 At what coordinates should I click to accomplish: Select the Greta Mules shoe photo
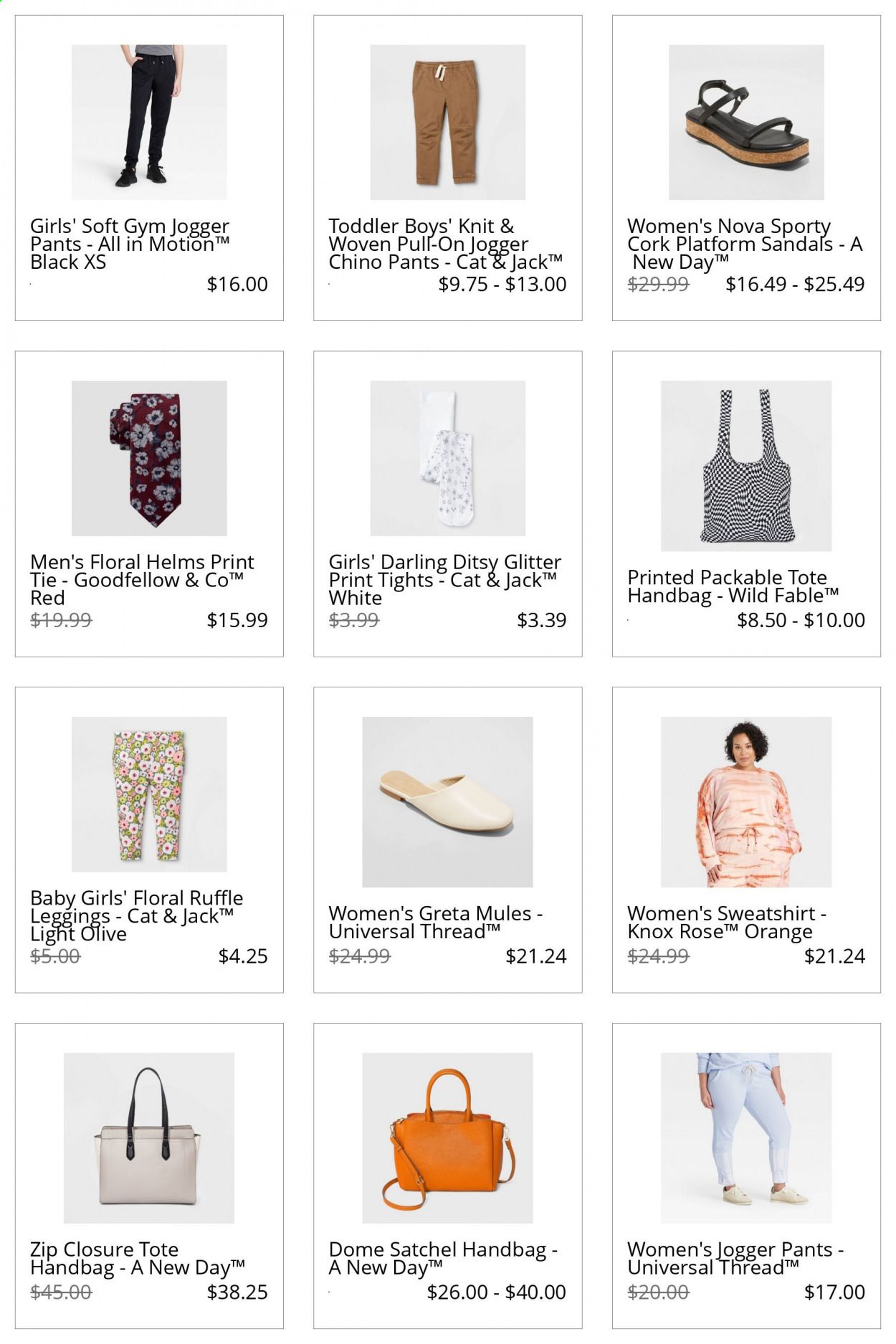tap(447, 802)
